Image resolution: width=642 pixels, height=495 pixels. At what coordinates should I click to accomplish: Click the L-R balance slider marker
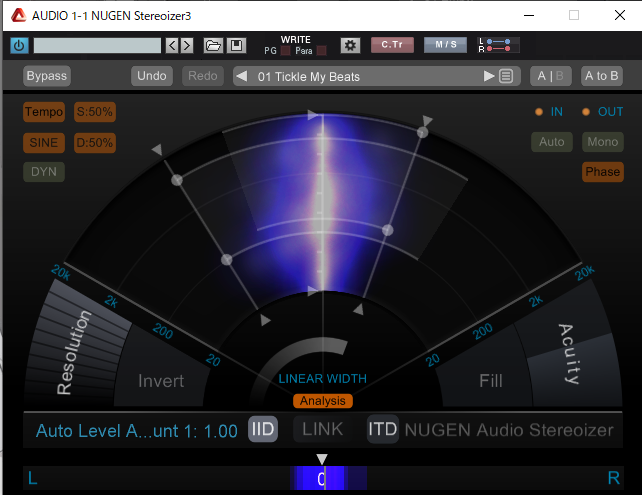321,460
